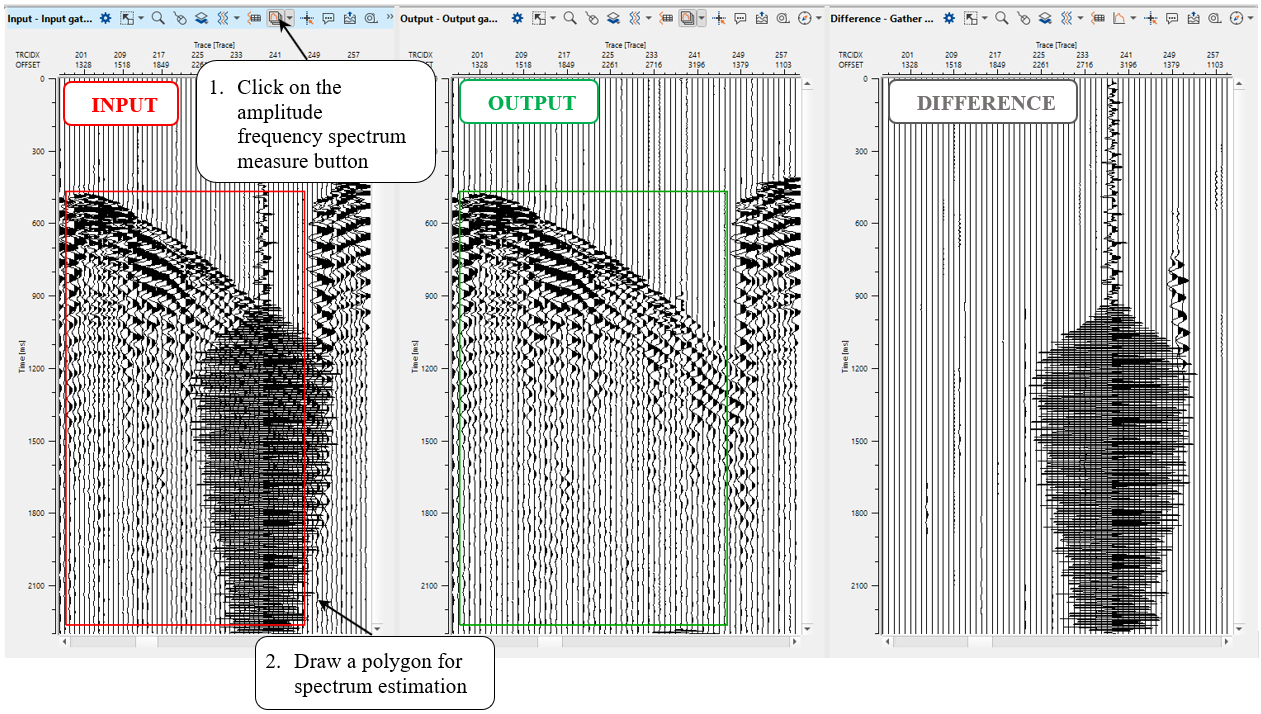
Task: Show hidden tools via Input toolbar overflow chevron
Action: click(388, 18)
